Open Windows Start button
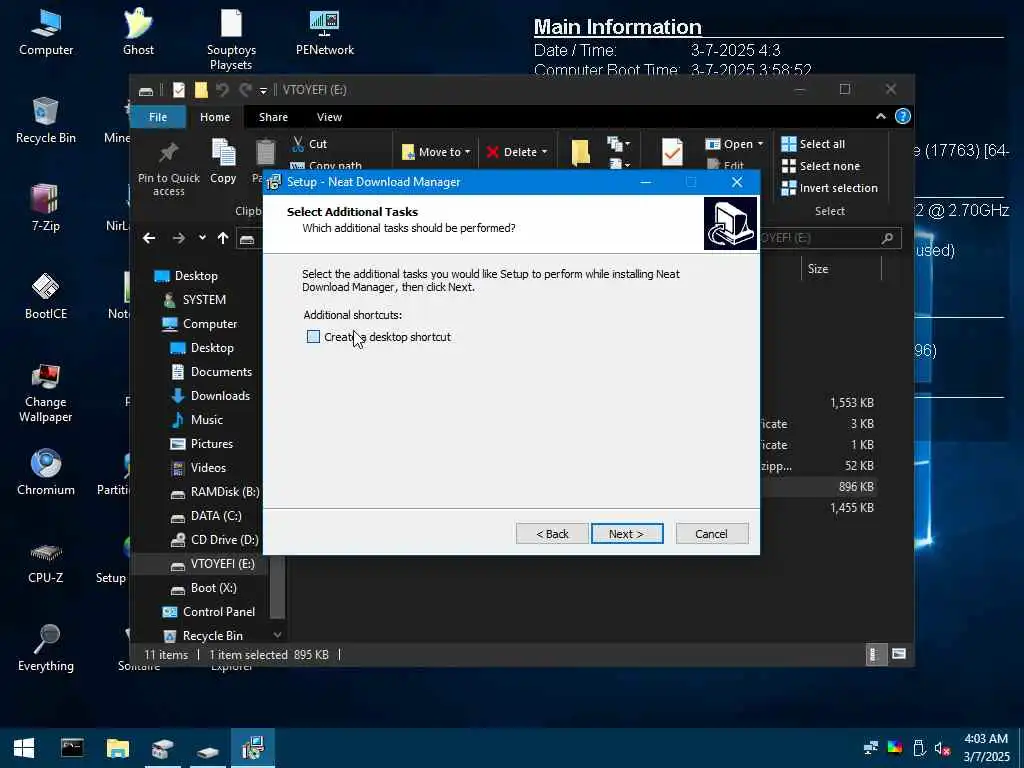 tap(24, 748)
